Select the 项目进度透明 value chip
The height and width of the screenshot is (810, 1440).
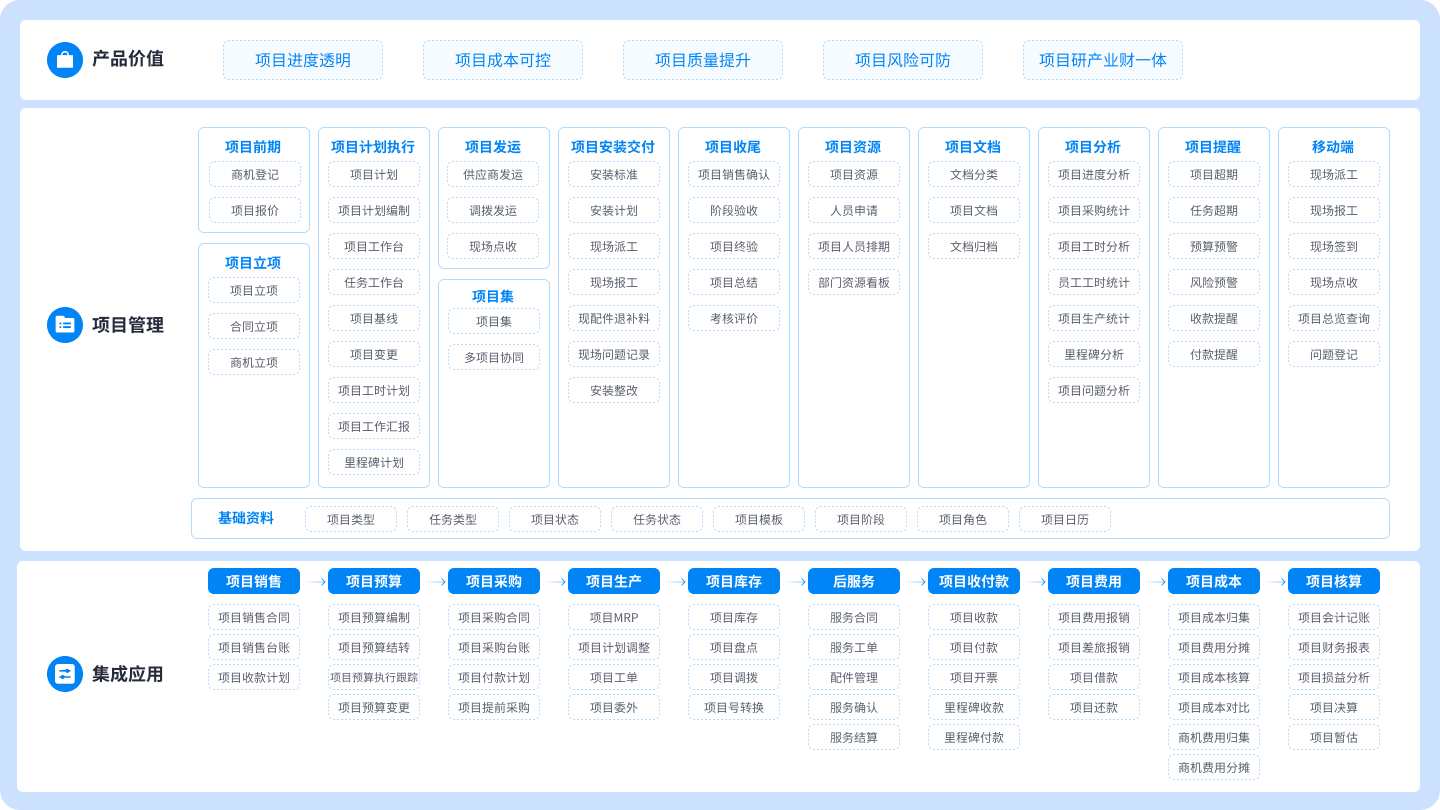pyautogui.click(x=303, y=60)
